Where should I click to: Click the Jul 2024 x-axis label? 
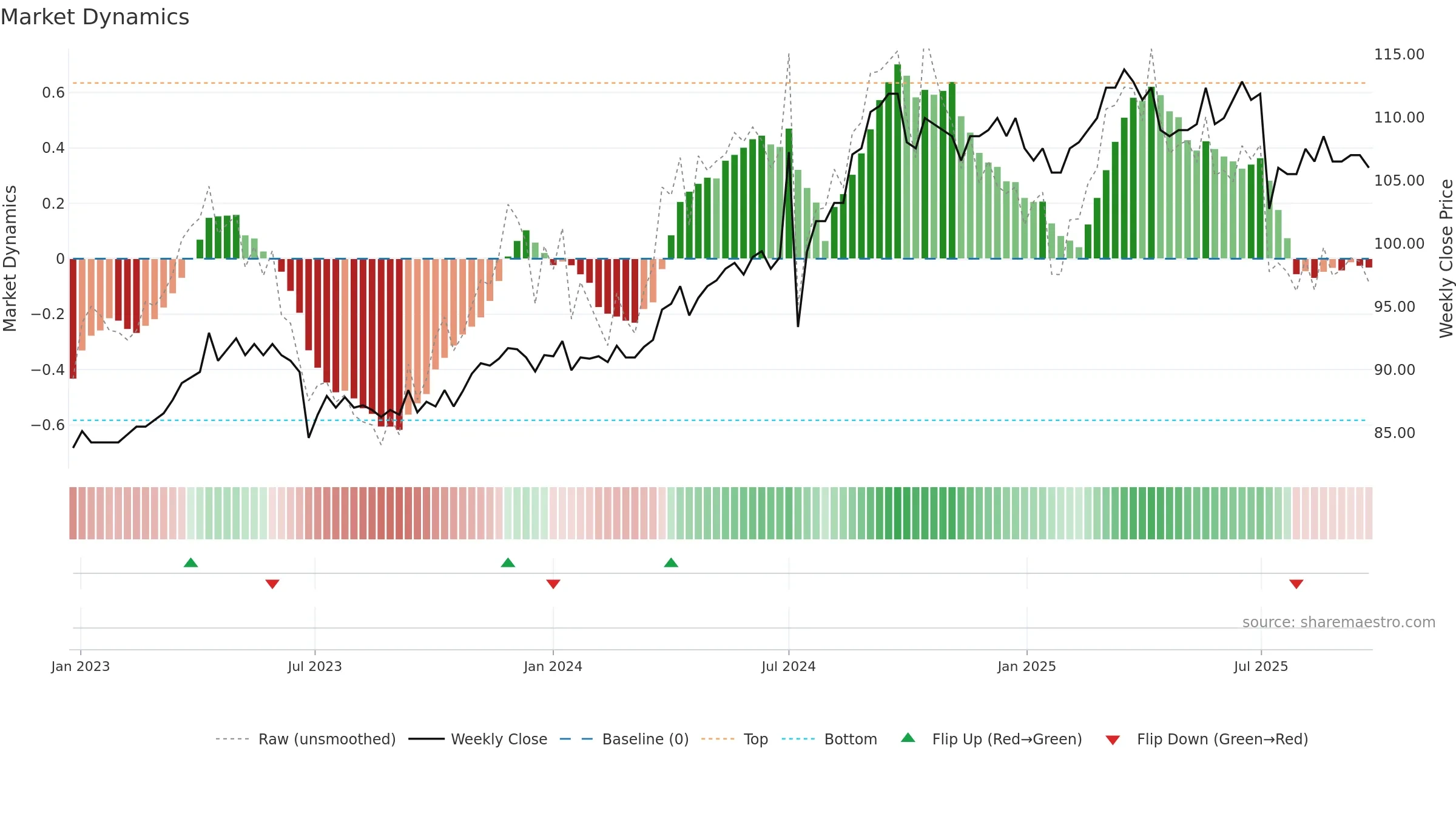(x=789, y=666)
